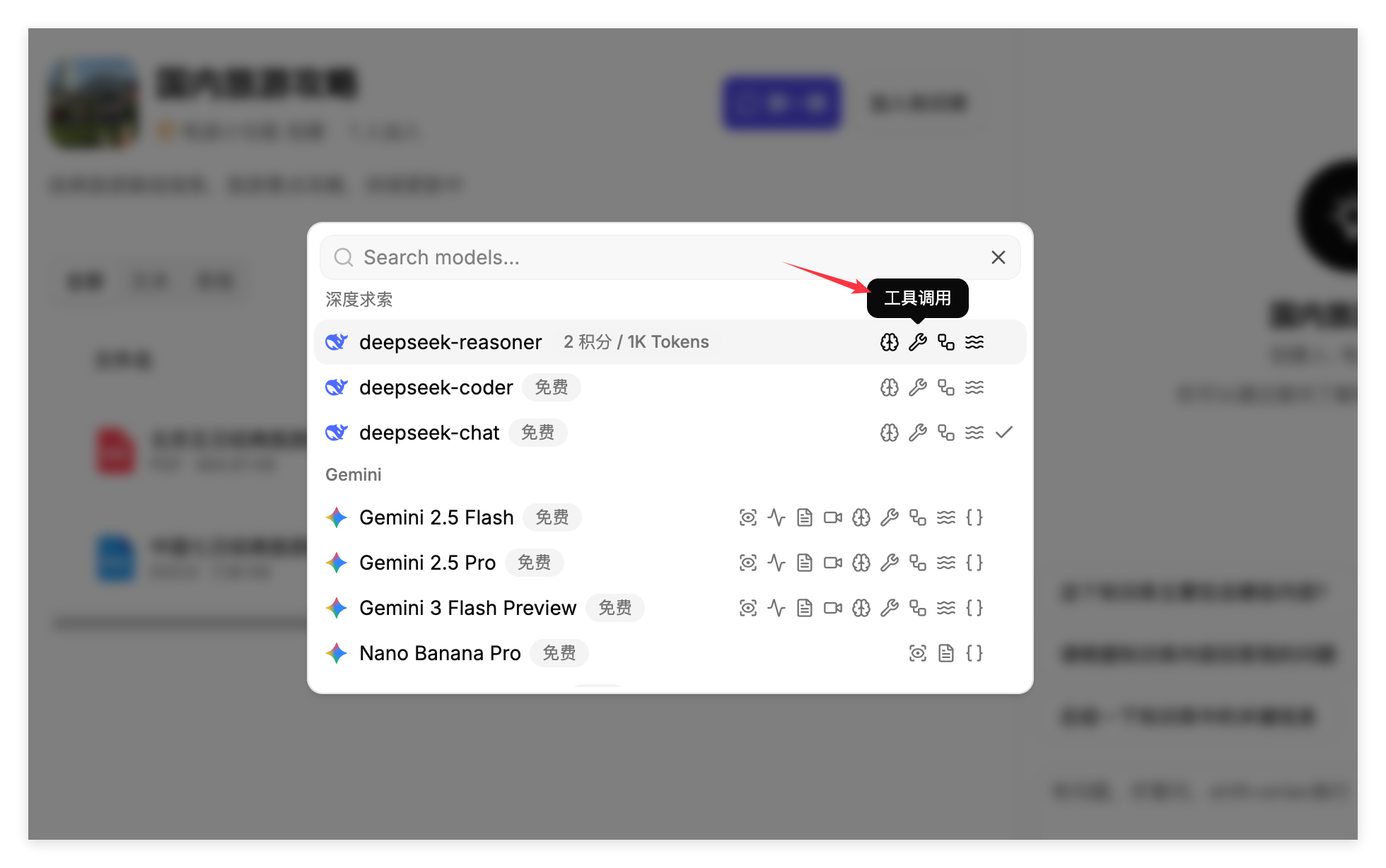Click the 免费 badge next to deepseek-coder
Screen dimensions: 1386x868
[552, 387]
